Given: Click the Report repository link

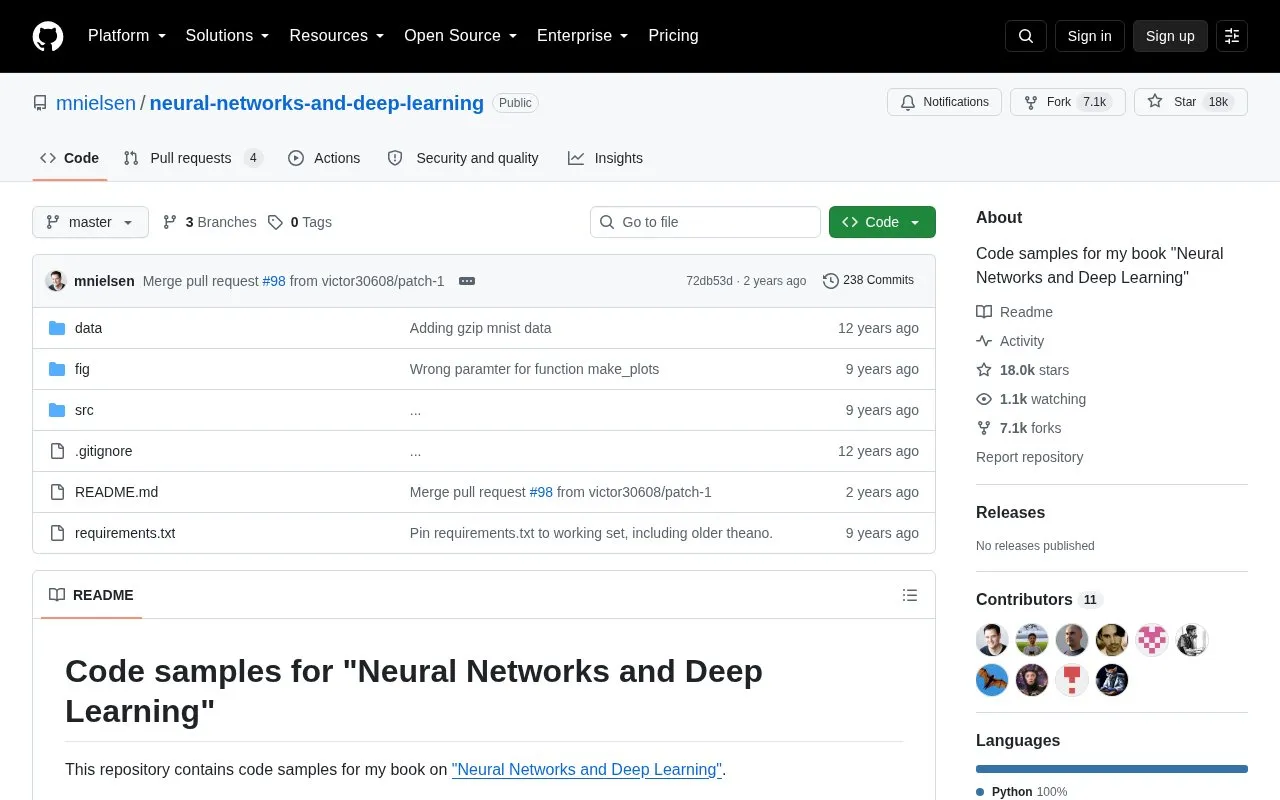Looking at the screenshot, I should pyautogui.click(x=1029, y=457).
